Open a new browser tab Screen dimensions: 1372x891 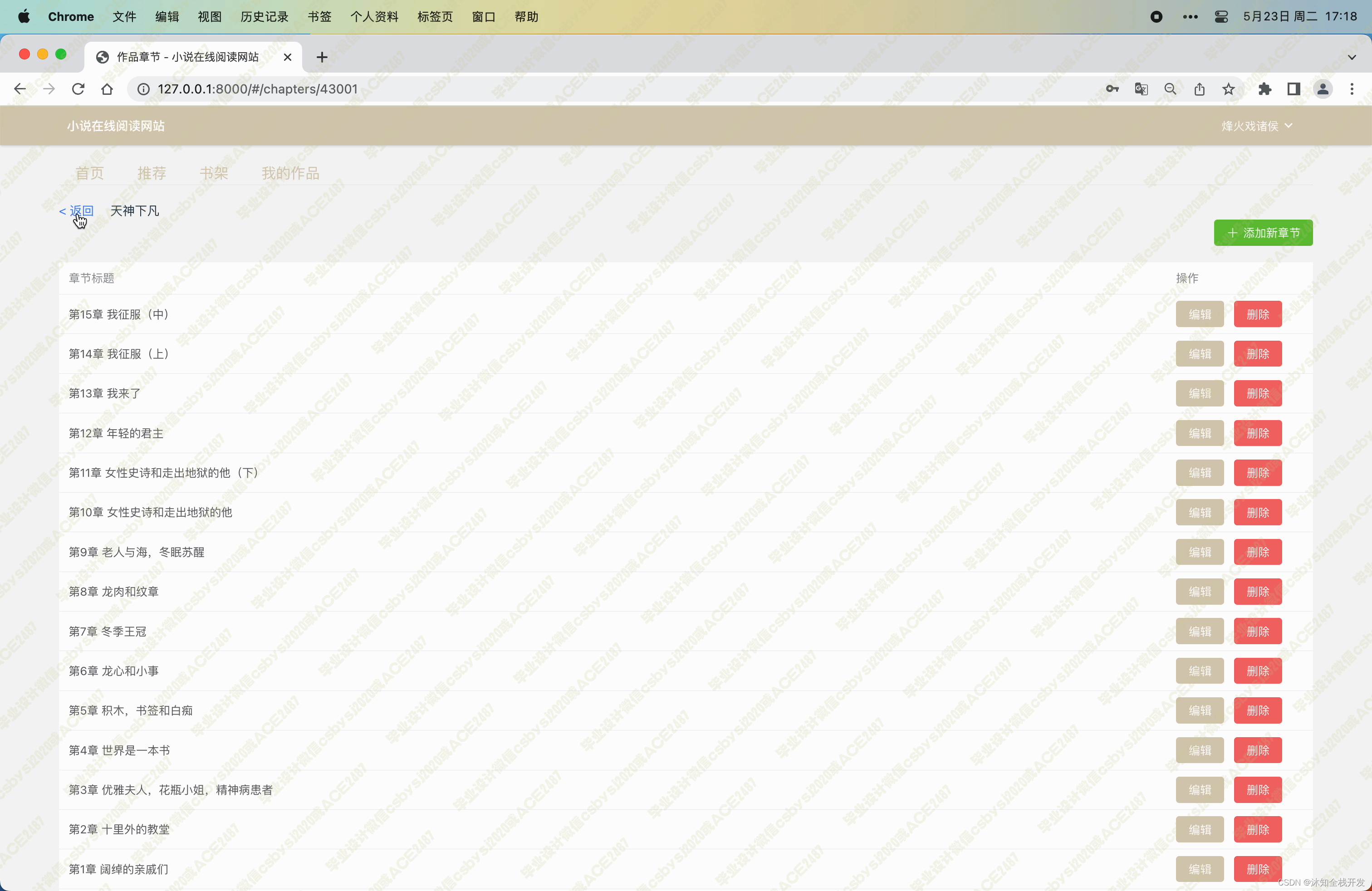click(322, 57)
